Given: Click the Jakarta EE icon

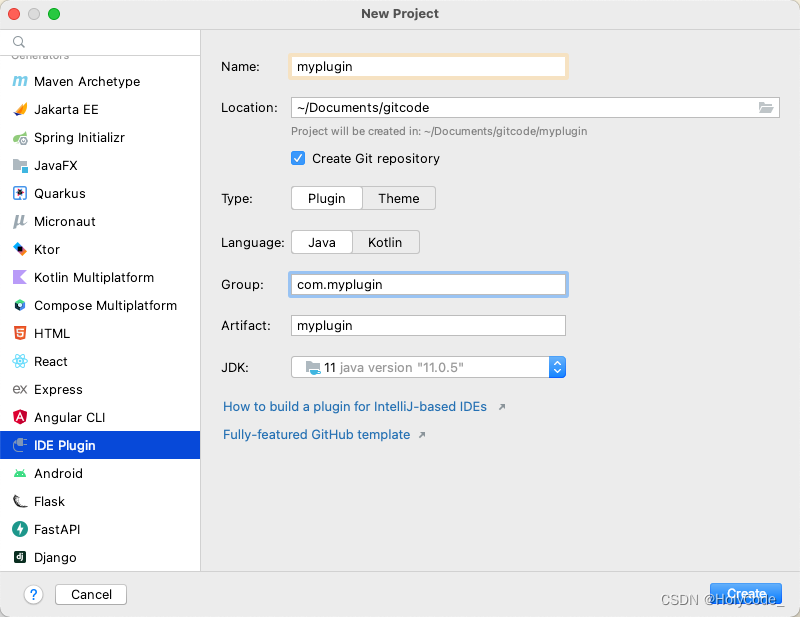Looking at the screenshot, I should tap(20, 109).
